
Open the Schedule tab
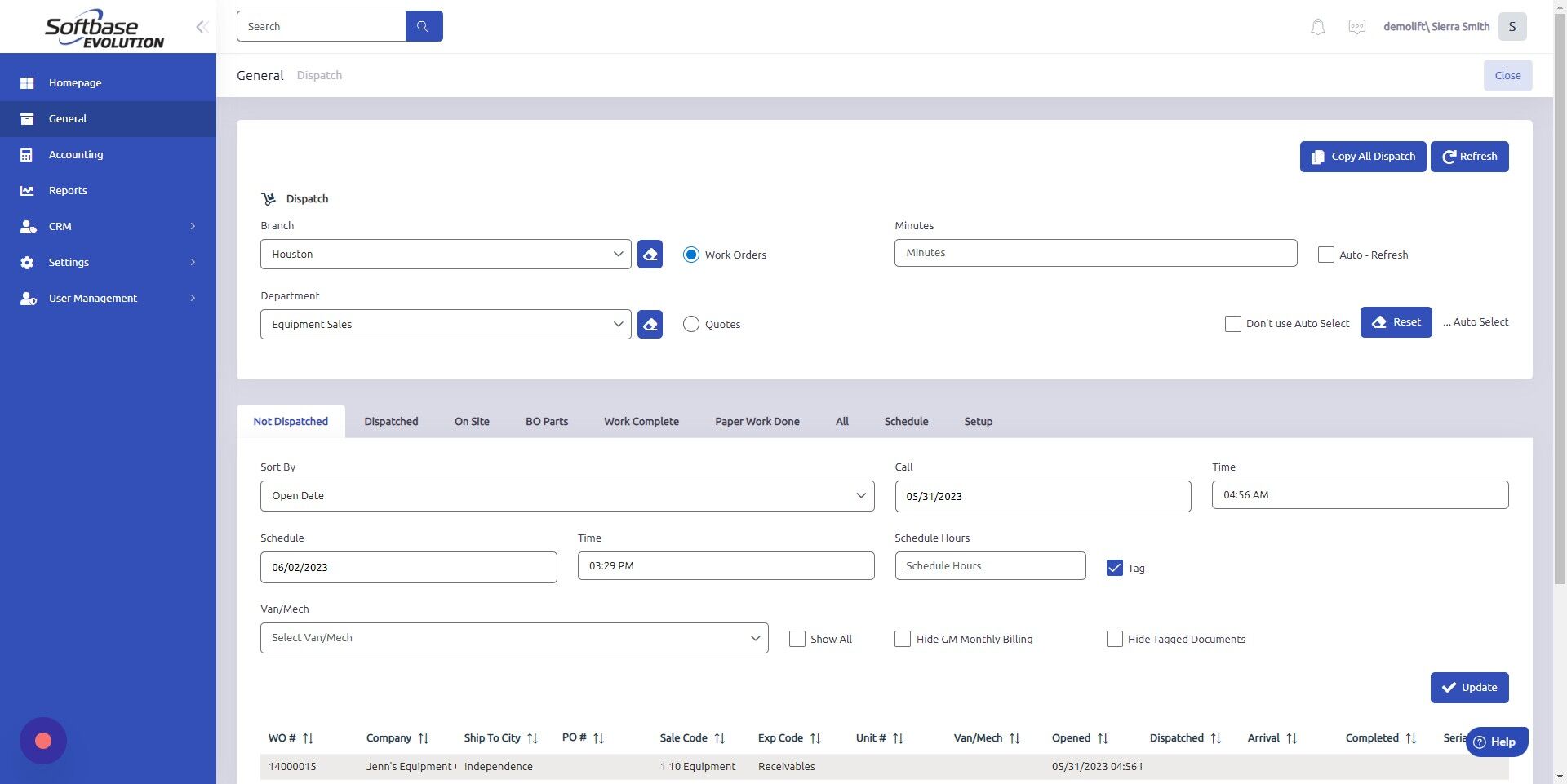906,421
